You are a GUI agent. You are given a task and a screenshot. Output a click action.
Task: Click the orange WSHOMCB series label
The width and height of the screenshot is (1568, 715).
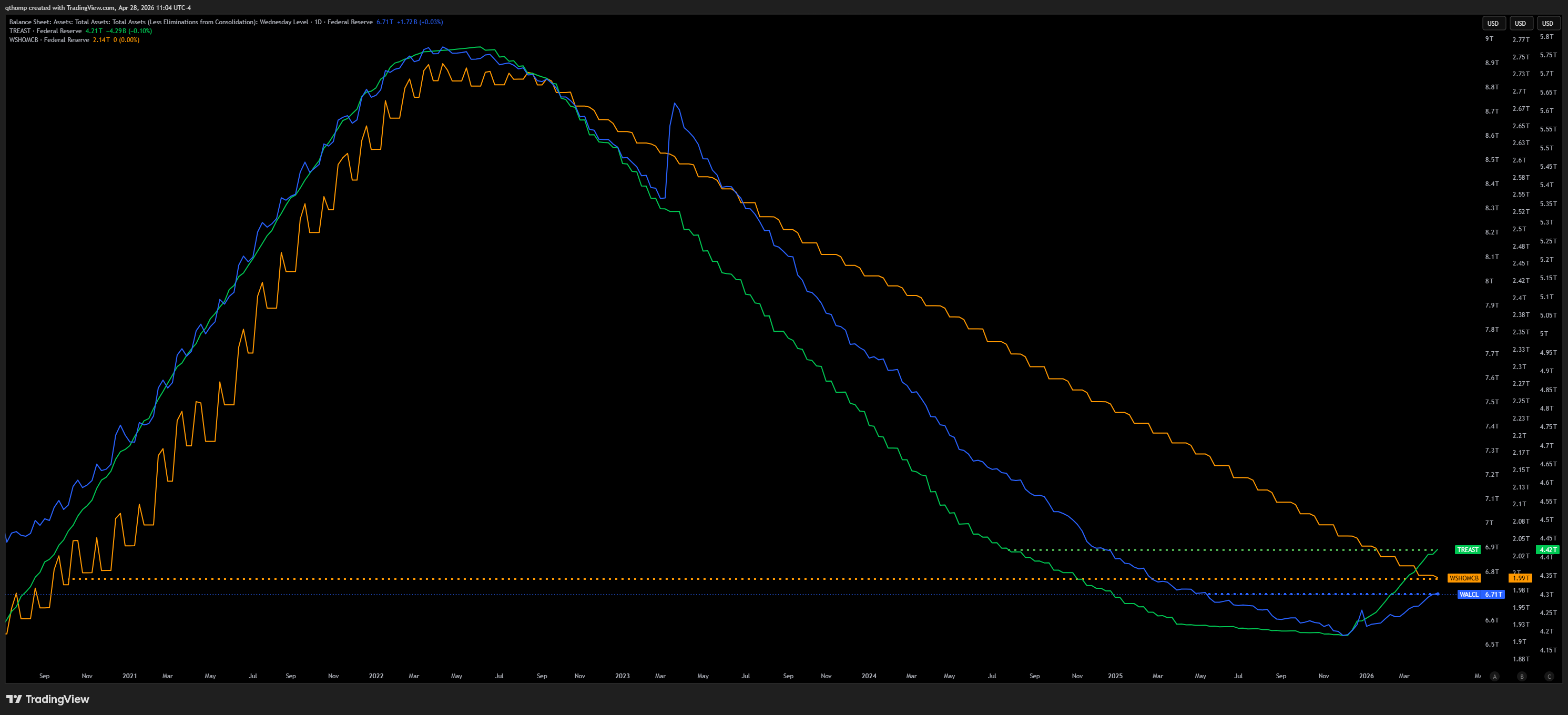tap(1463, 578)
